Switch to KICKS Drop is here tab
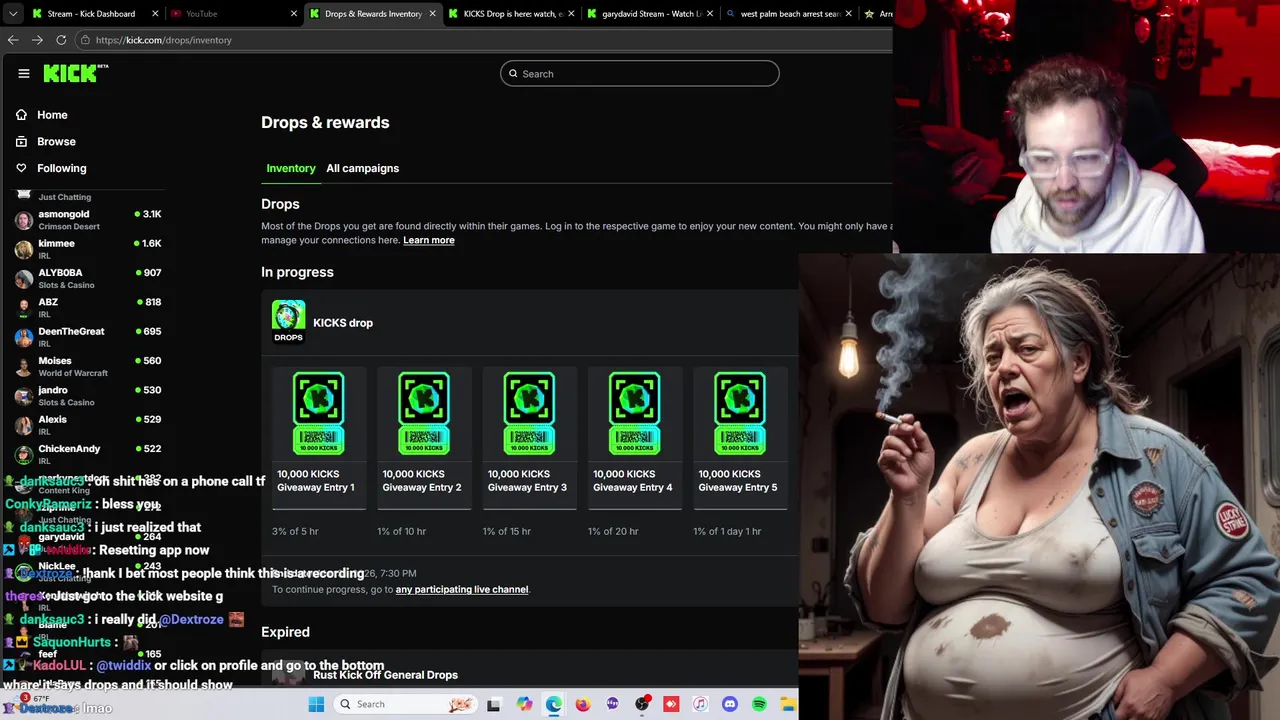This screenshot has width=1280, height=720. coord(510,14)
